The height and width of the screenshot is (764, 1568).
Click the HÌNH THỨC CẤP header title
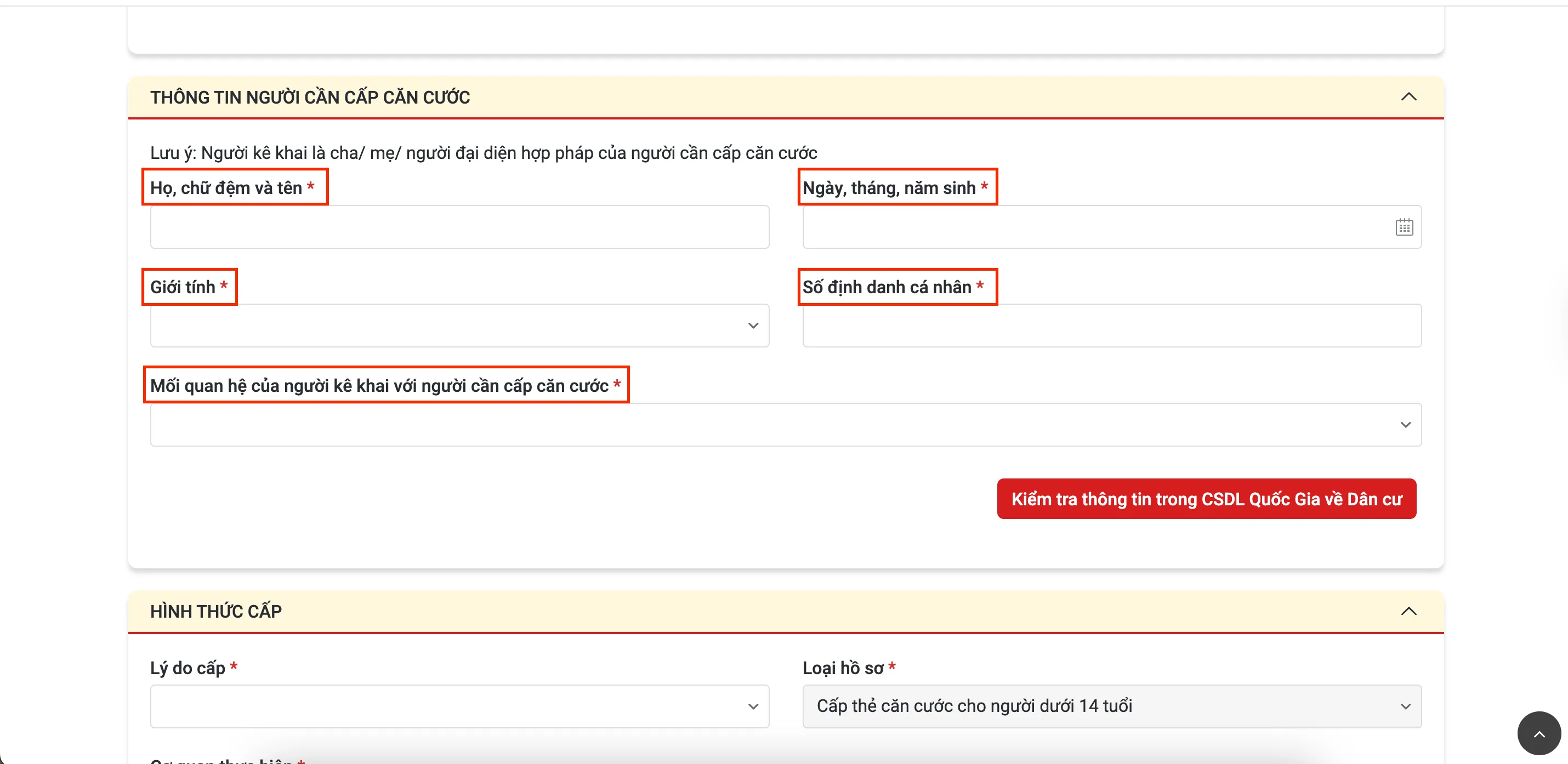coord(215,611)
